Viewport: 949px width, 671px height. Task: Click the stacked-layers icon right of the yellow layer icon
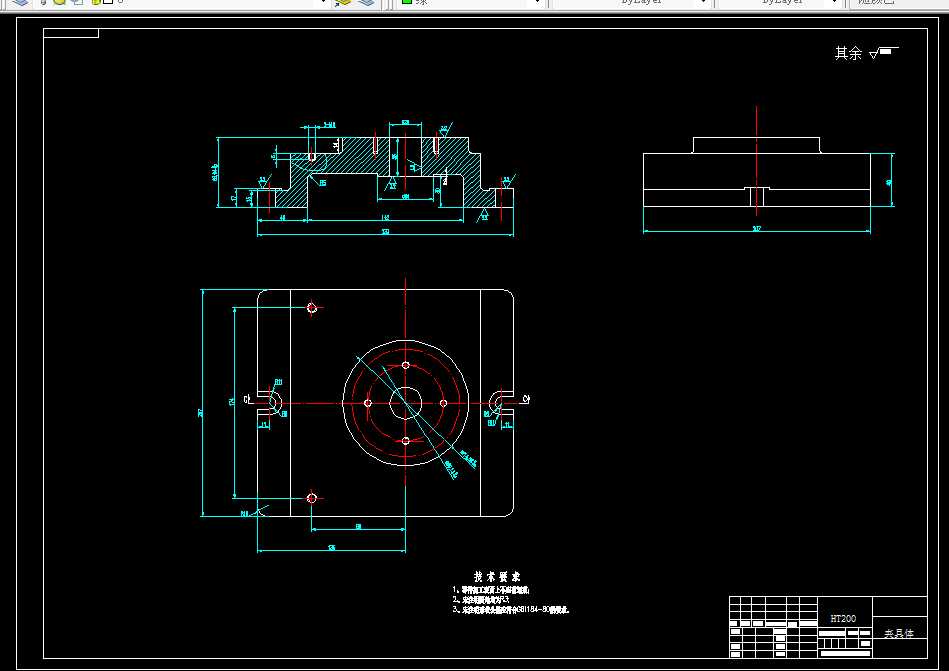point(366,2)
